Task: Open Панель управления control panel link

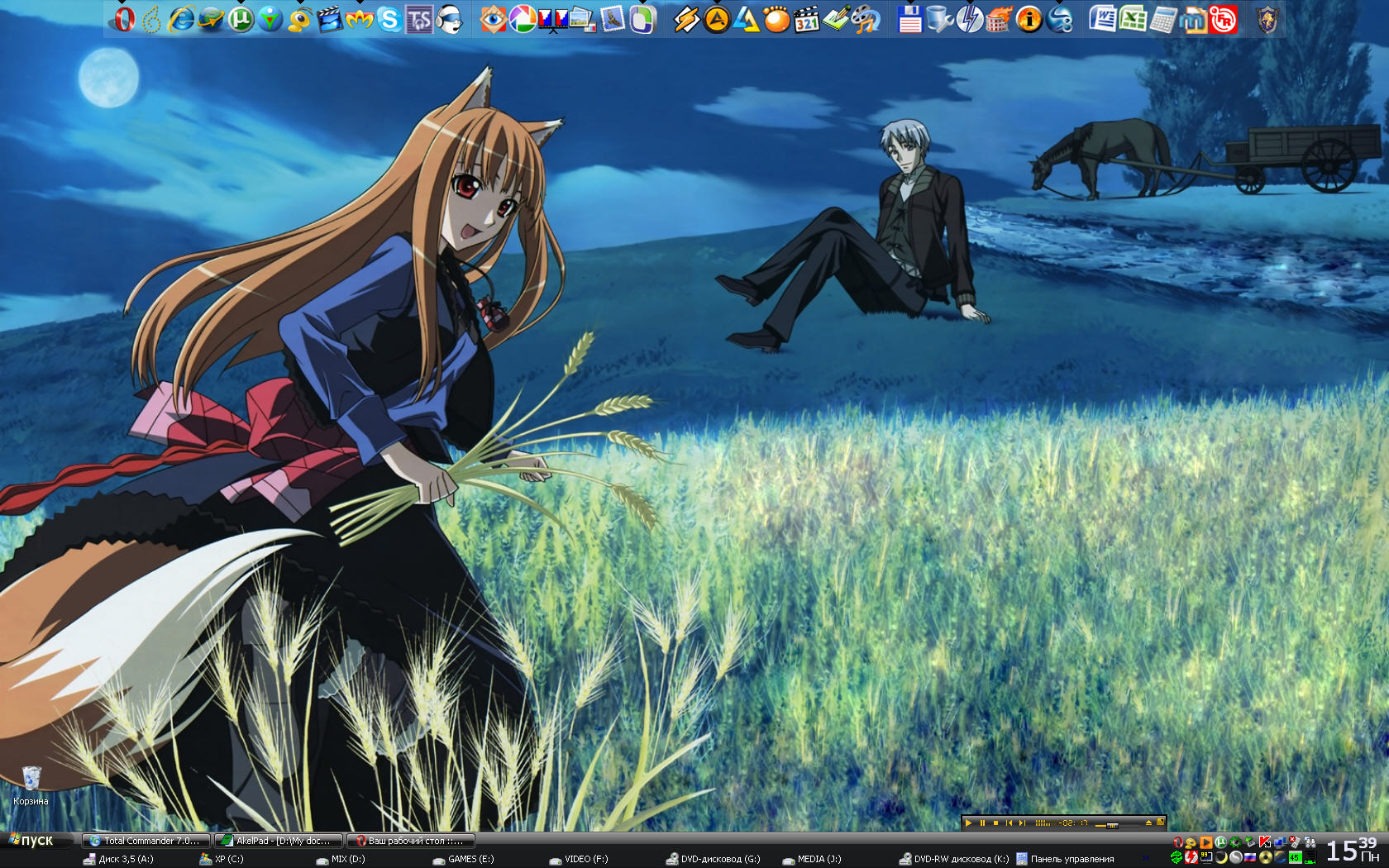Action: click(1065, 859)
